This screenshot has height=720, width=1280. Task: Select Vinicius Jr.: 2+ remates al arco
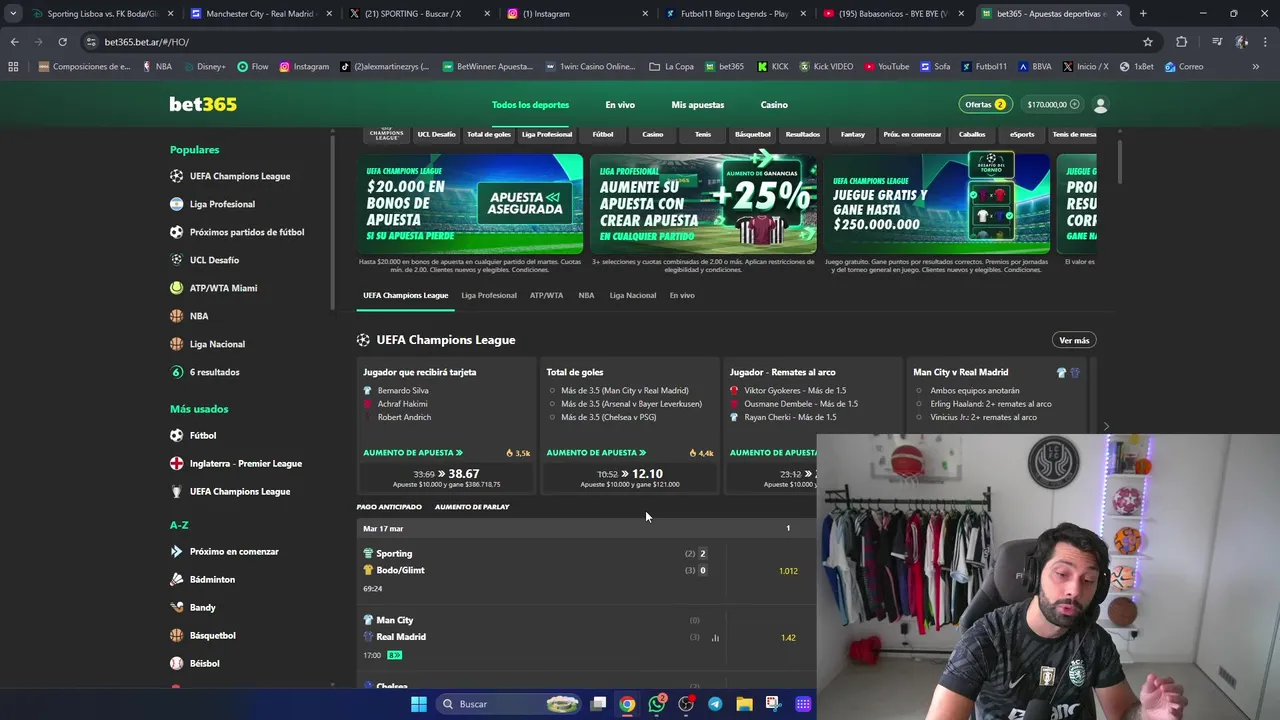tap(983, 417)
